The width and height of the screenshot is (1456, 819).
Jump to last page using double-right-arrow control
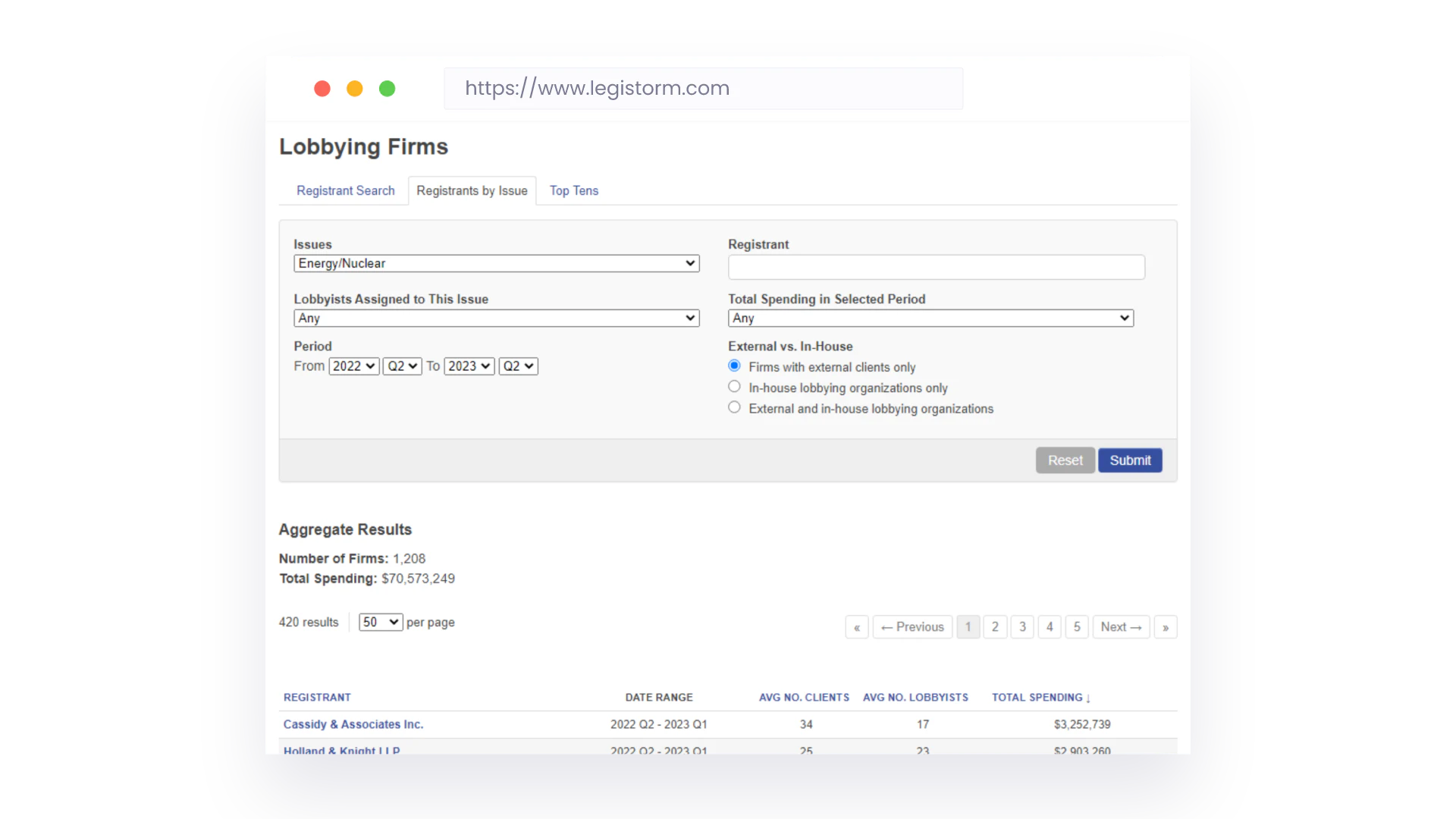point(1166,627)
